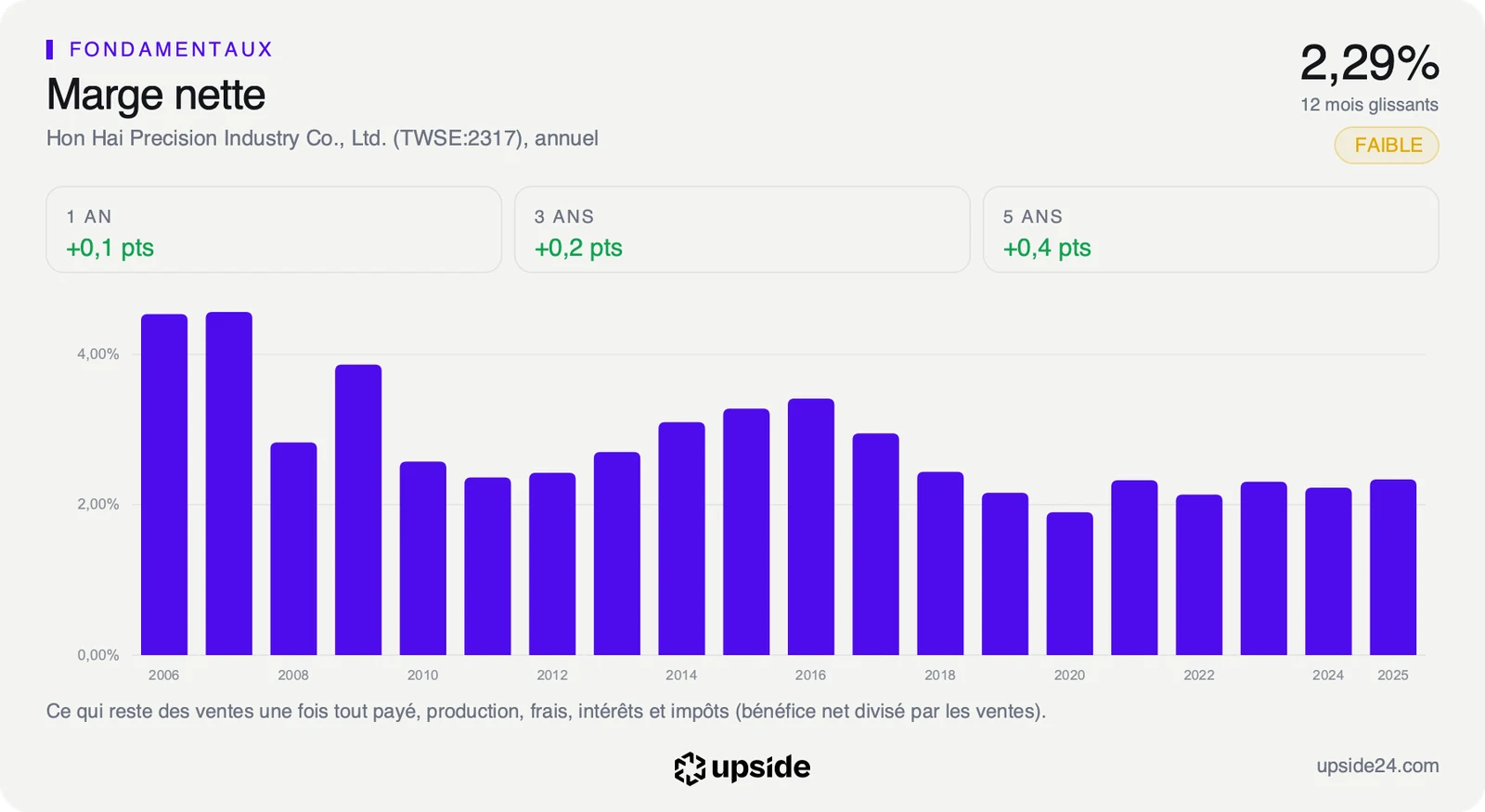
Task: Click the net margin description sentence
Action: tap(546, 712)
